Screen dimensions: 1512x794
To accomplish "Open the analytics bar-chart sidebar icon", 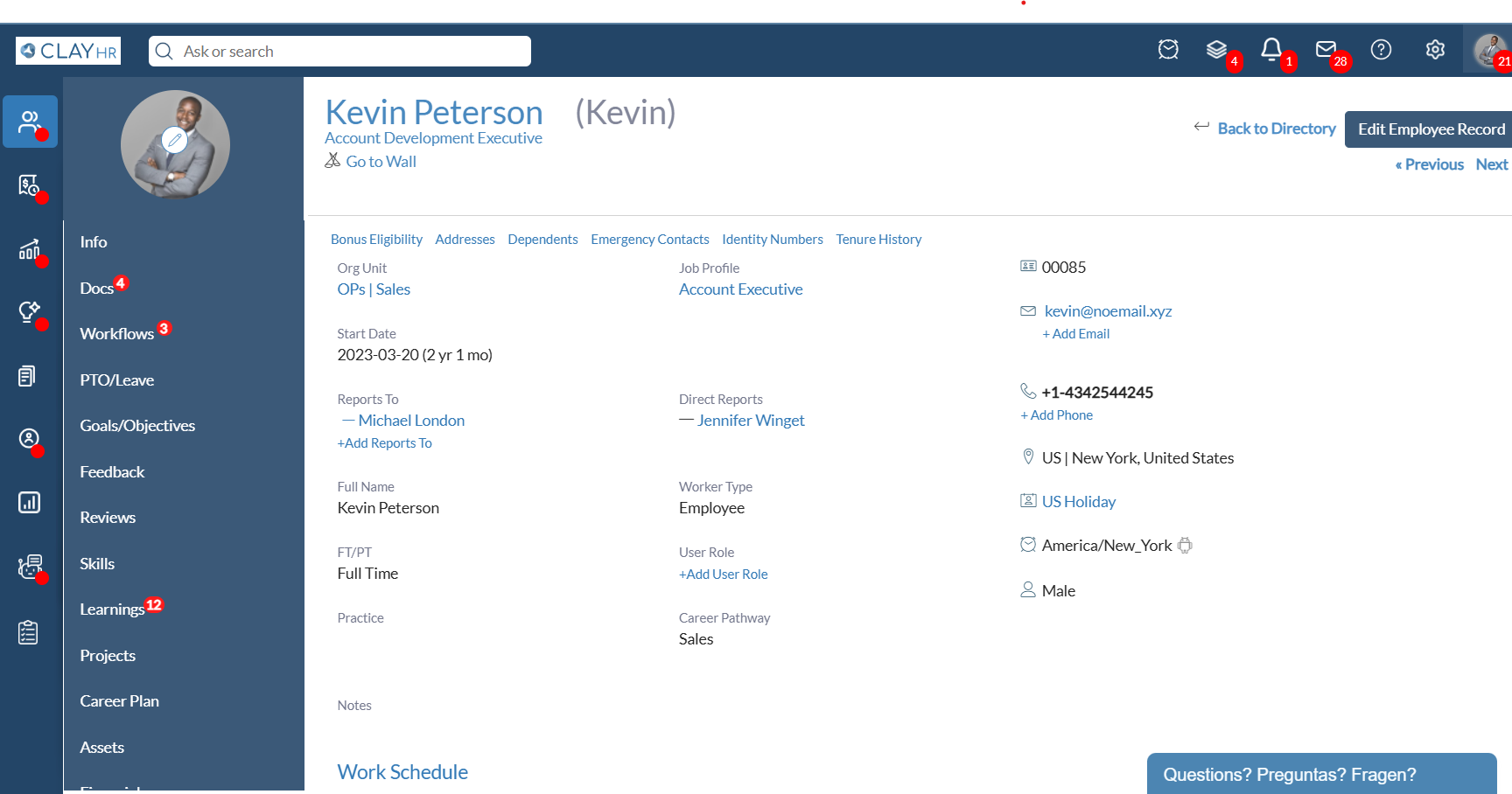I will (x=29, y=502).
